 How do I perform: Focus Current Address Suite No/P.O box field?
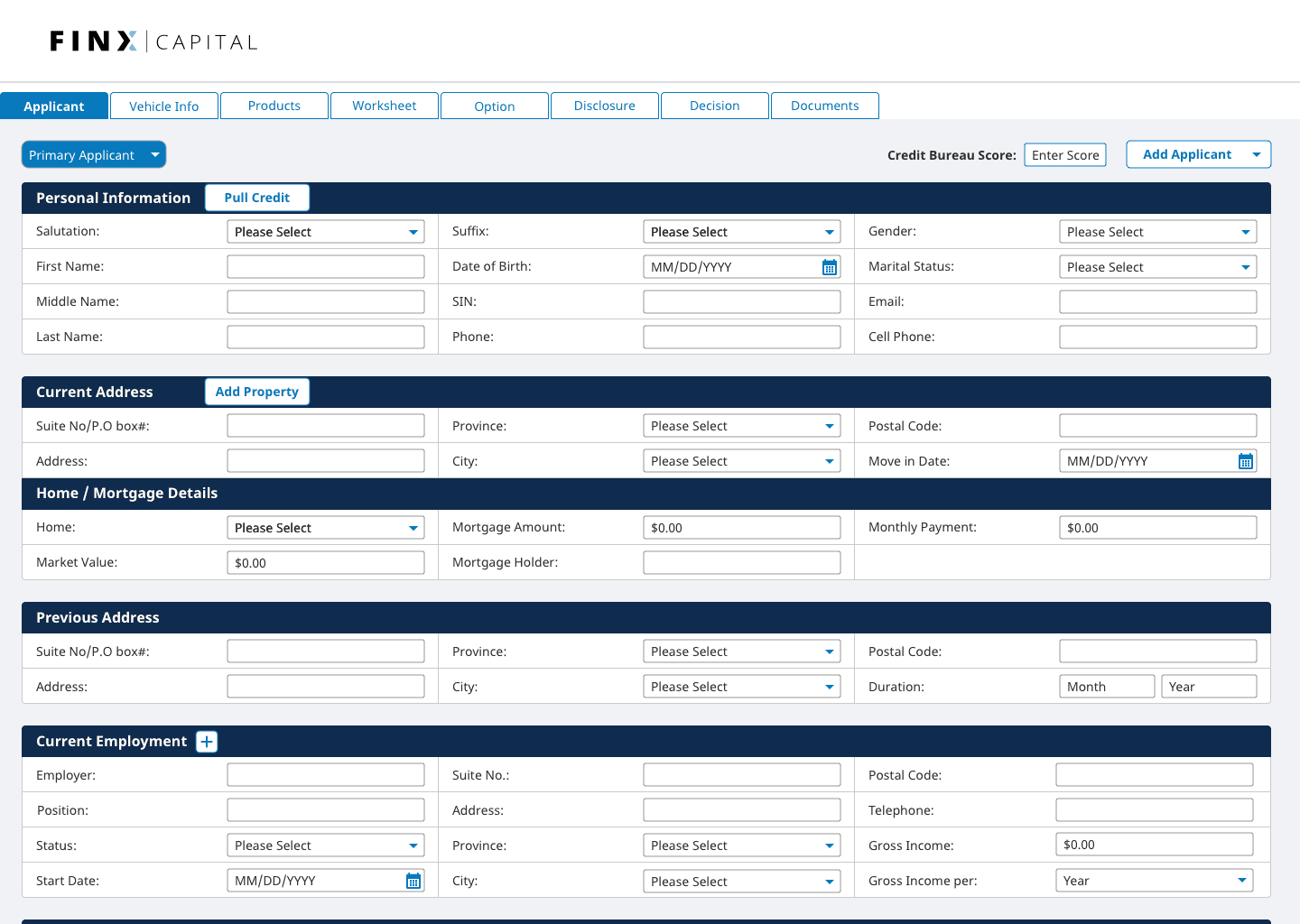pyautogui.click(x=326, y=425)
